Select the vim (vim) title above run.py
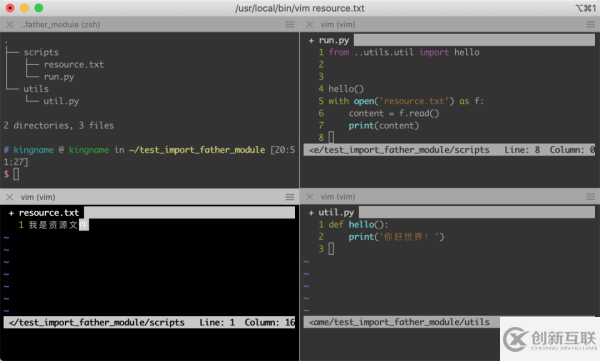The height and width of the screenshot is (361, 600). 338,25
